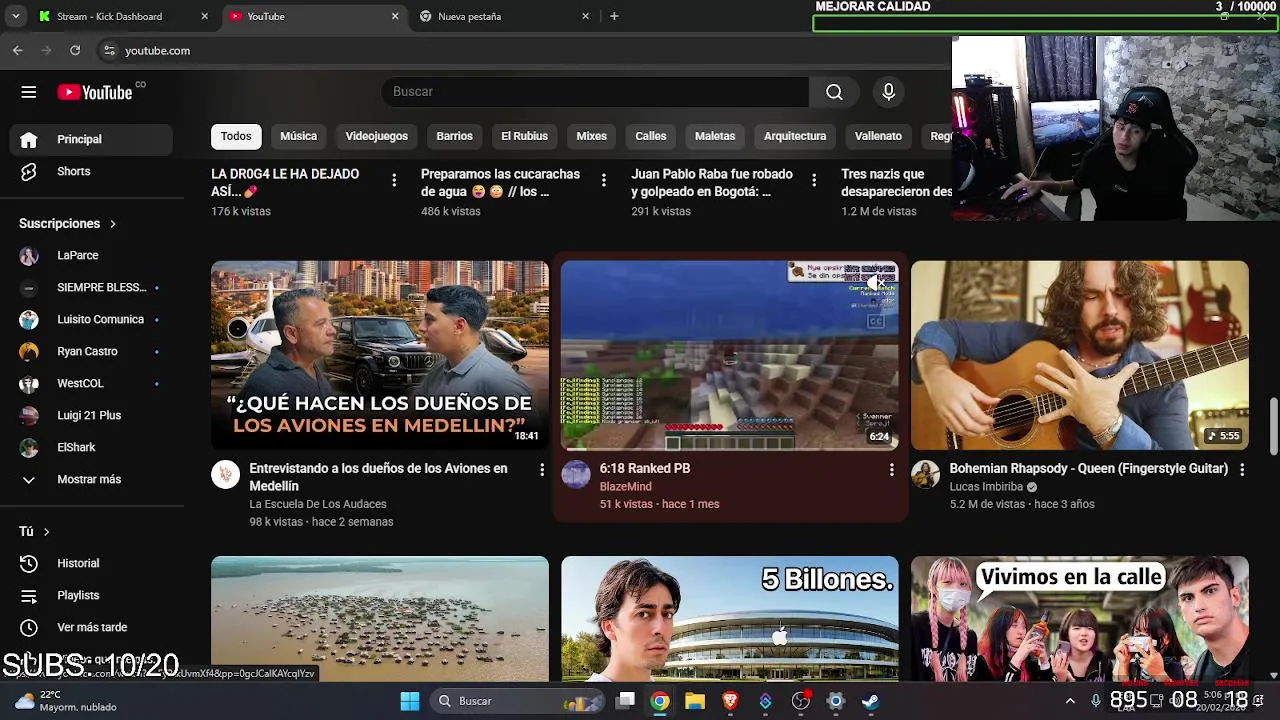The height and width of the screenshot is (720, 1280).
Task: Show hidden system tray icons
Action: coord(1070,701)
